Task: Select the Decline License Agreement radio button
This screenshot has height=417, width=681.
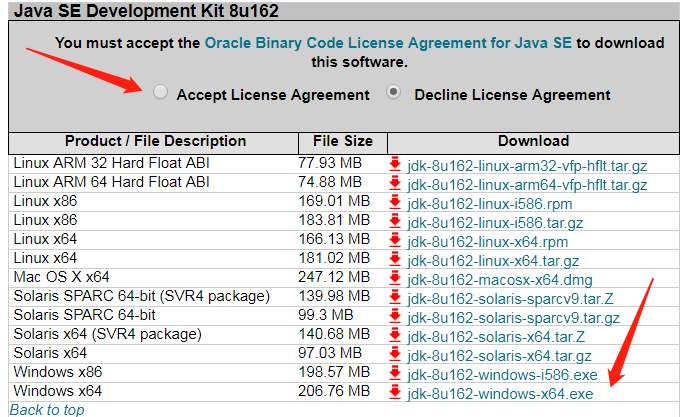Action: [393, 92]
